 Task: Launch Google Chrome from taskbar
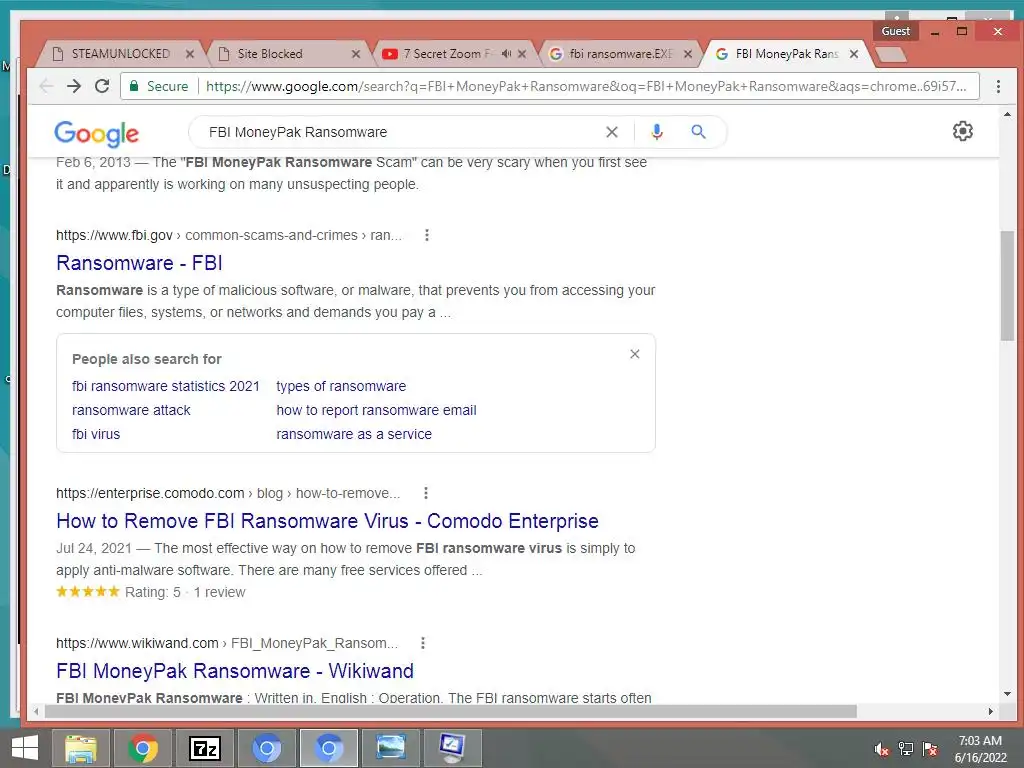coord(143,748)
